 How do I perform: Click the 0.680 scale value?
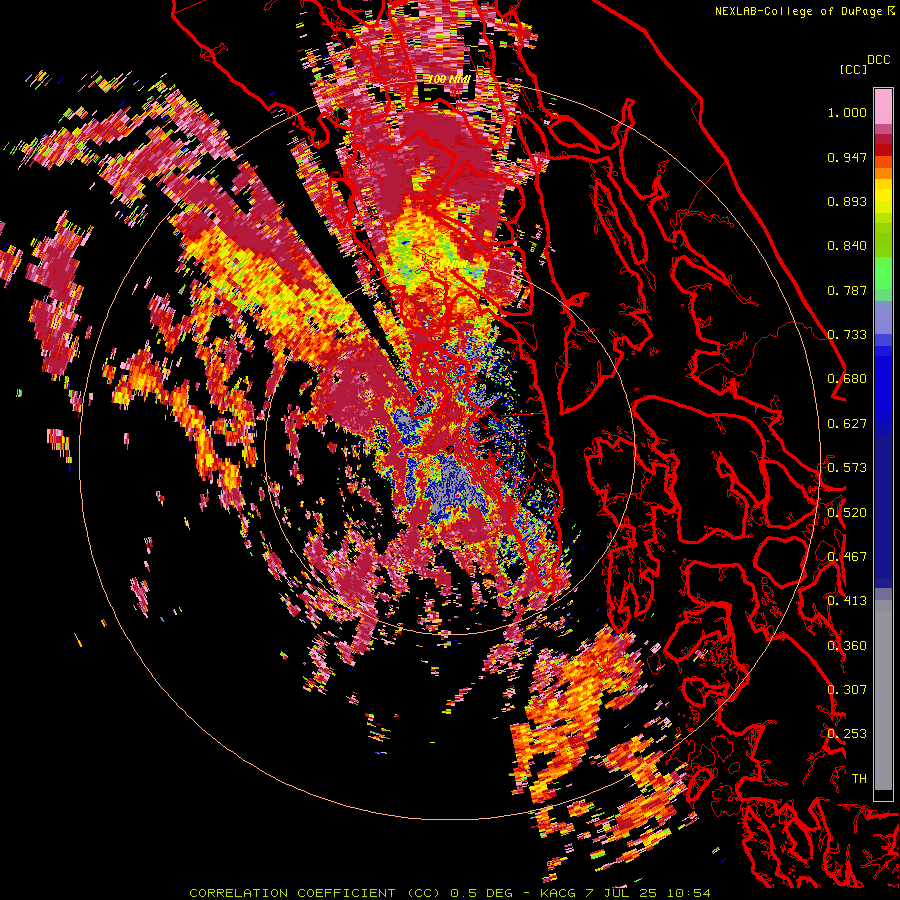(x=847, y=379)
